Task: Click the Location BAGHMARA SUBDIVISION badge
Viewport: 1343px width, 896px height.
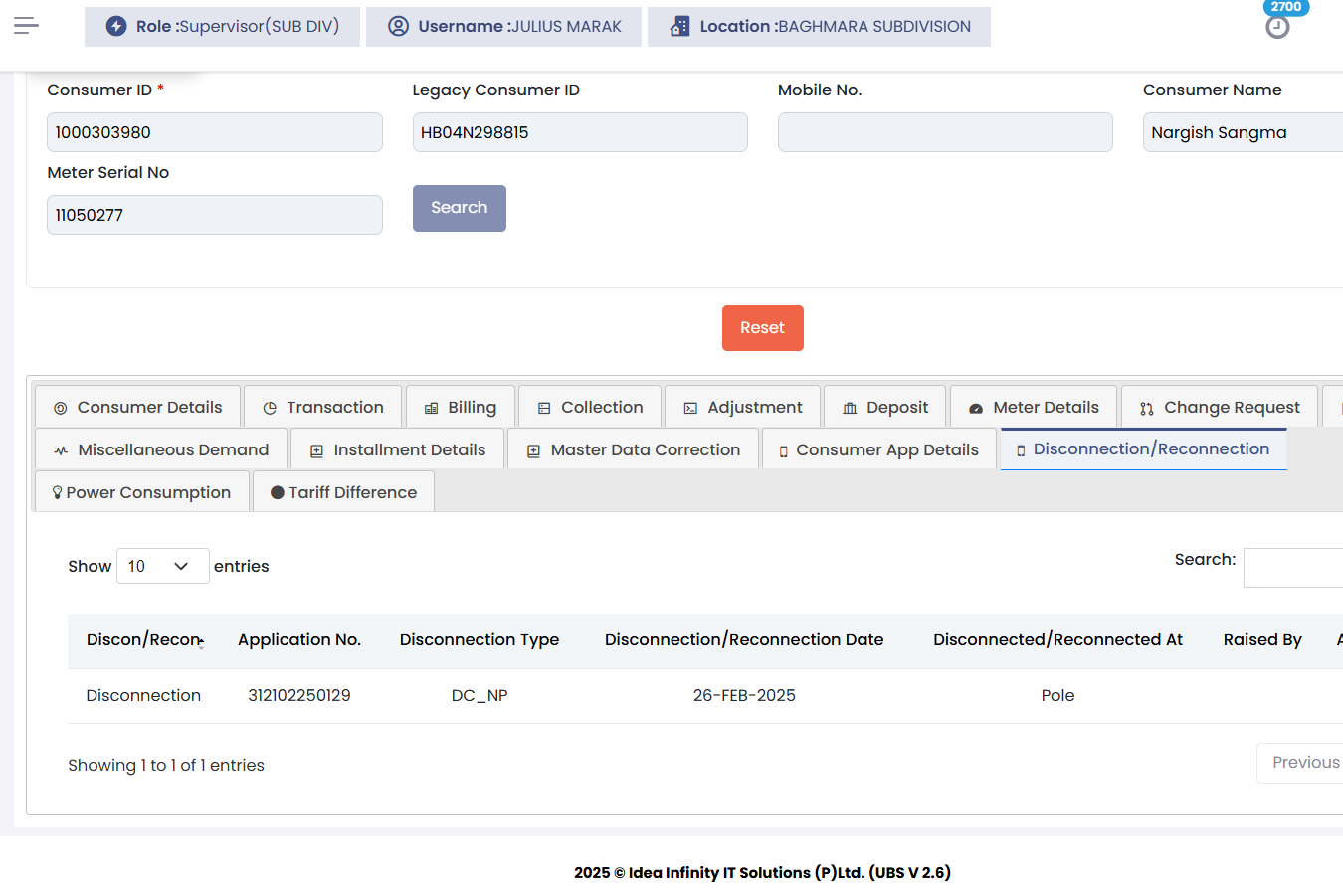Action: [820, 27]
